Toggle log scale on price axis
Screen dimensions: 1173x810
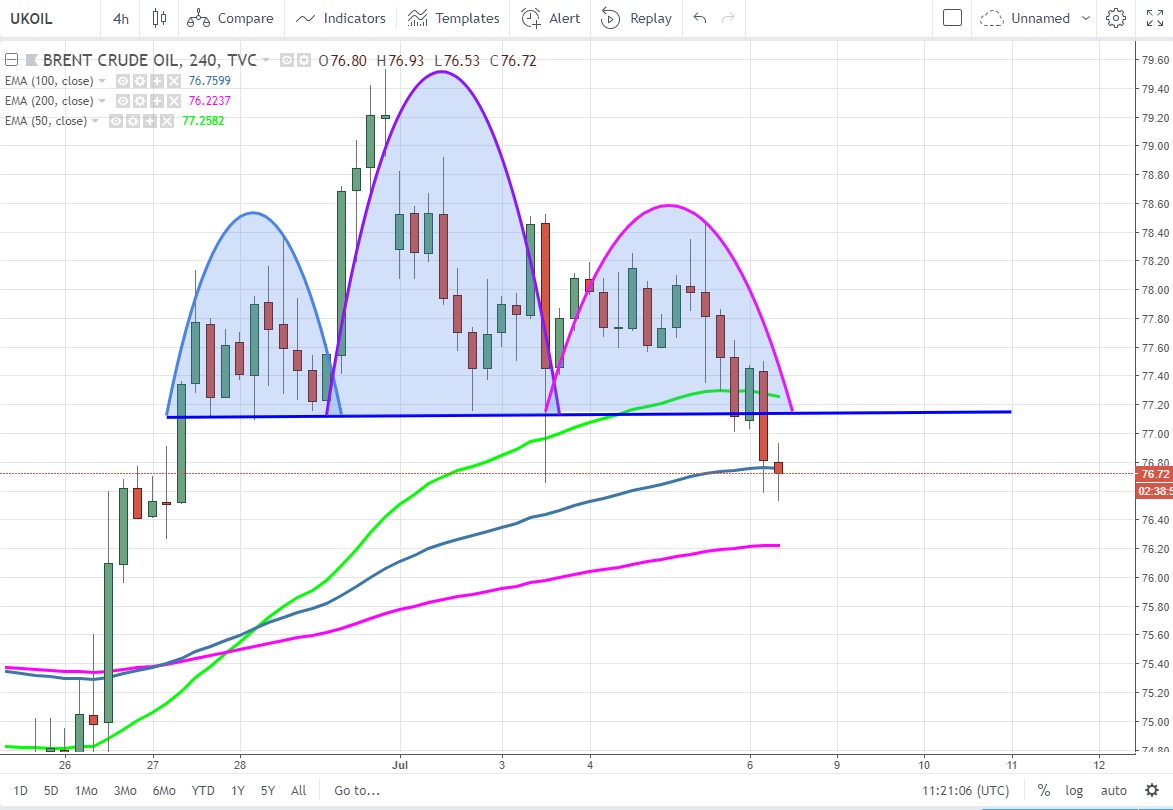point(1074,790)
